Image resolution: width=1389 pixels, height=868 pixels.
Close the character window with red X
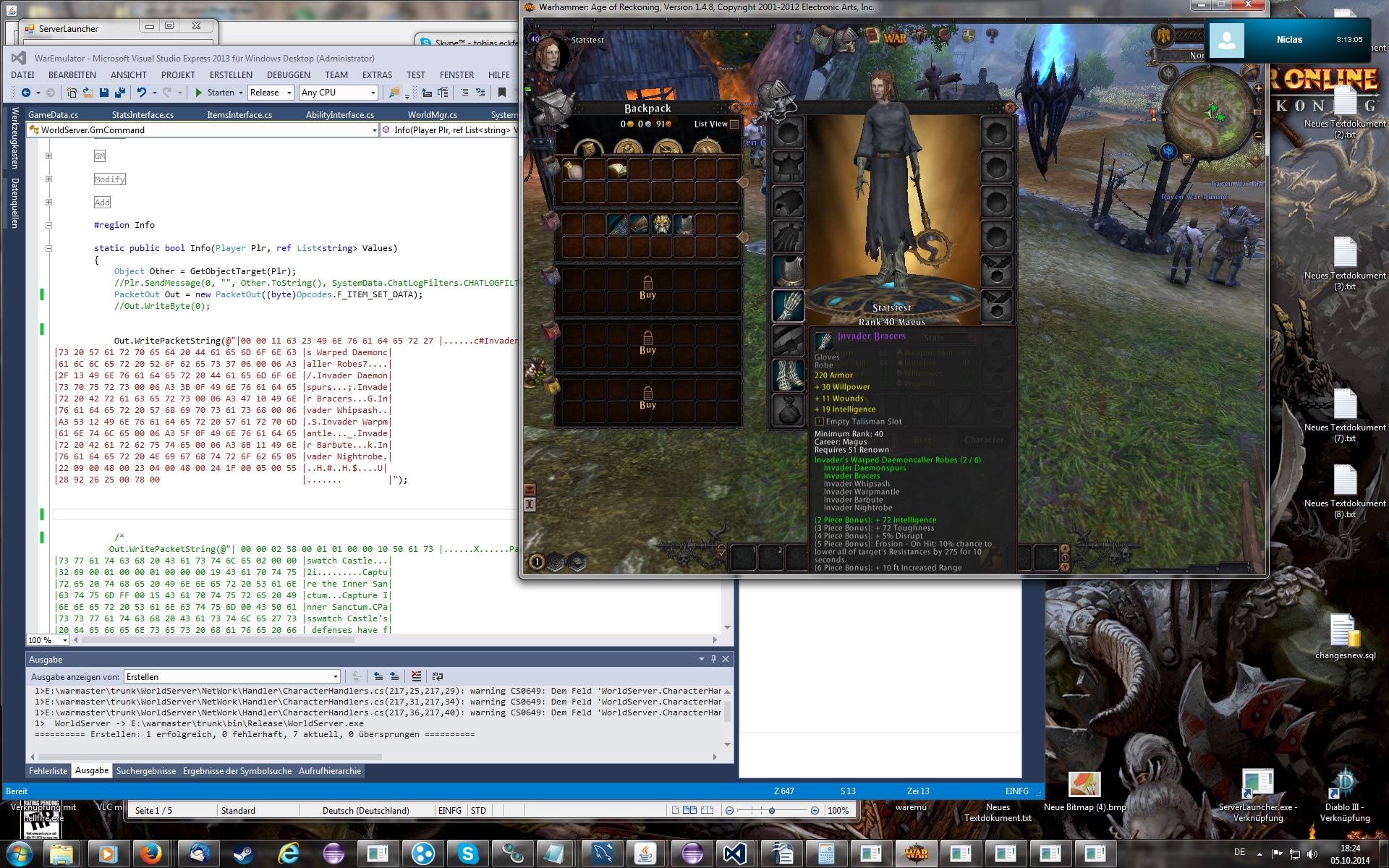pyautogui.click(x=1011, y=107)
